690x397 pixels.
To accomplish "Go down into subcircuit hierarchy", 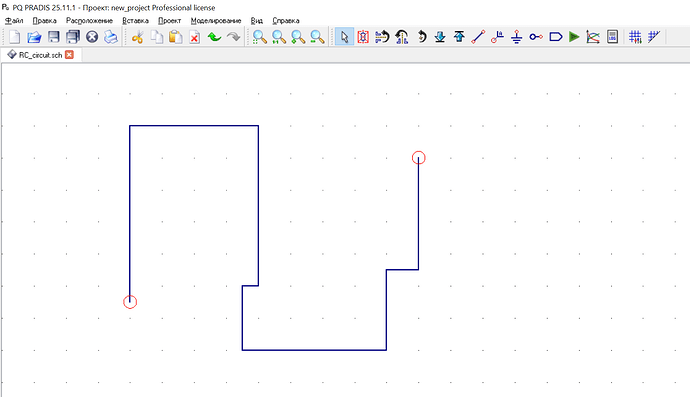I will pyautogui.click(x=440, y=37).
